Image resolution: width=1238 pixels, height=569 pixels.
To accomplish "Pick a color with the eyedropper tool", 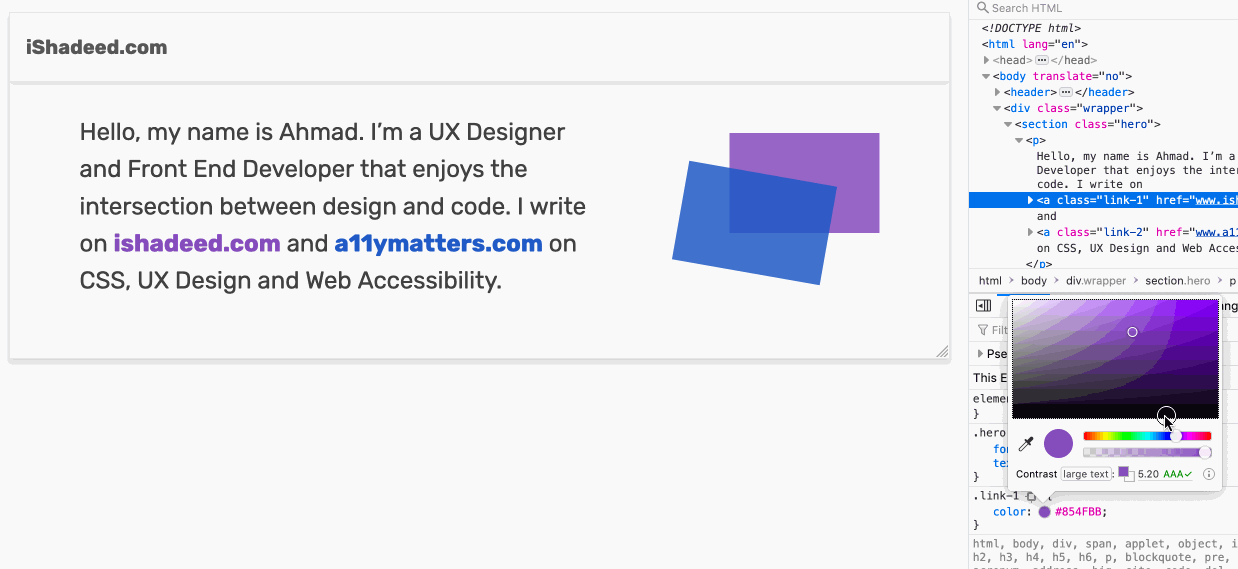I will coord(1025,444).
